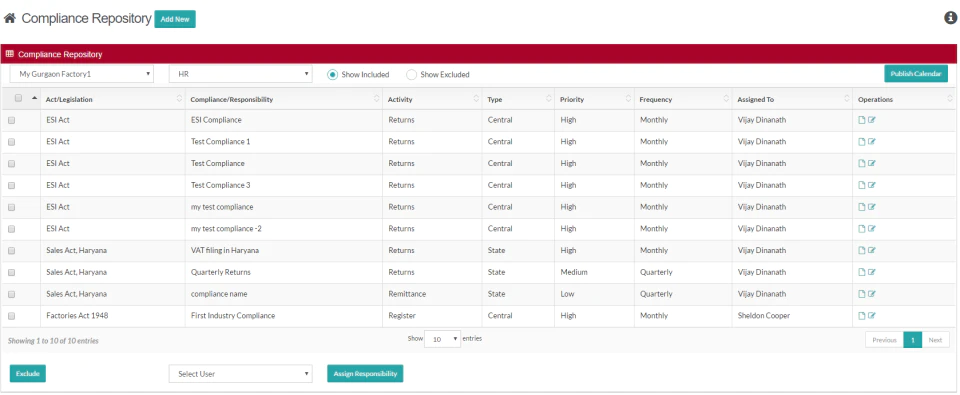Image resolution: width=960 pixels, height=395 pixels.
Task: Click the Low priority cell
Action: [594, 294]
